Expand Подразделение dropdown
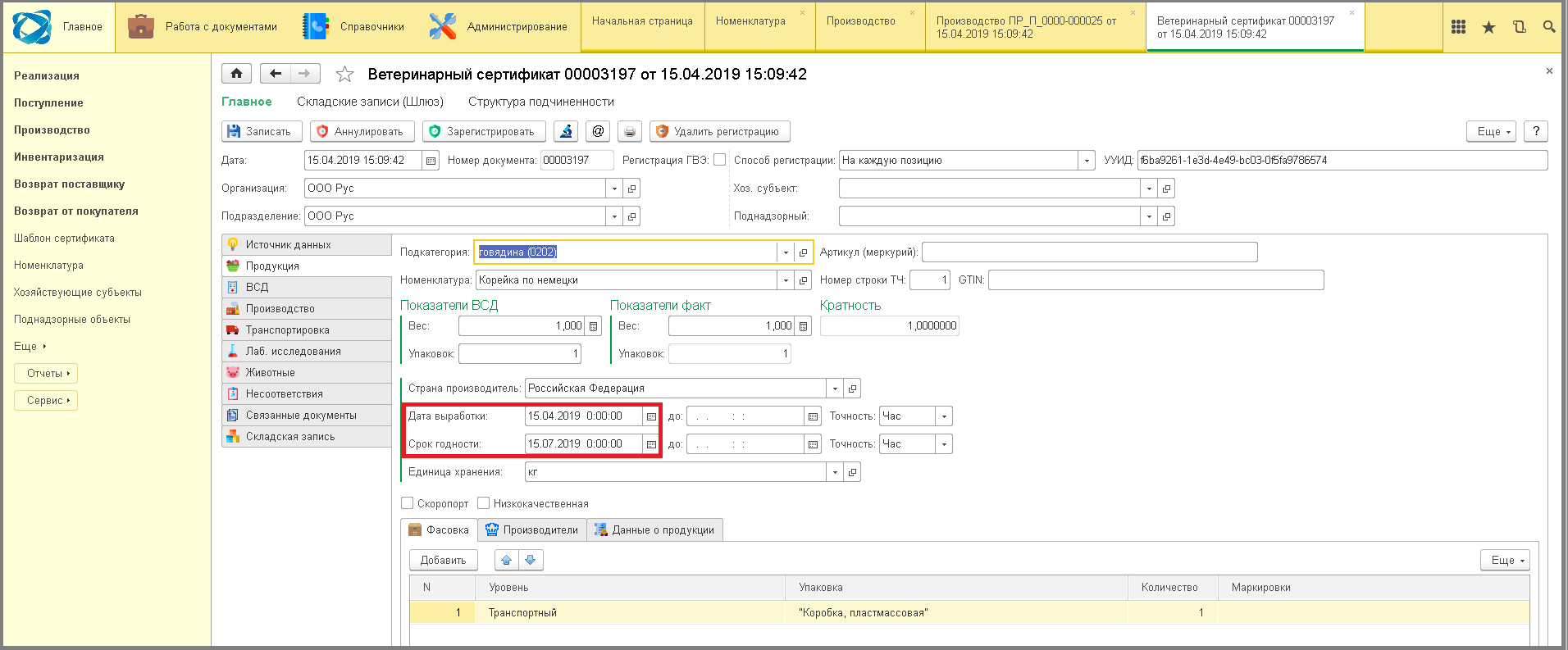Screen dimensions: 1568x650 click(614, 216)
